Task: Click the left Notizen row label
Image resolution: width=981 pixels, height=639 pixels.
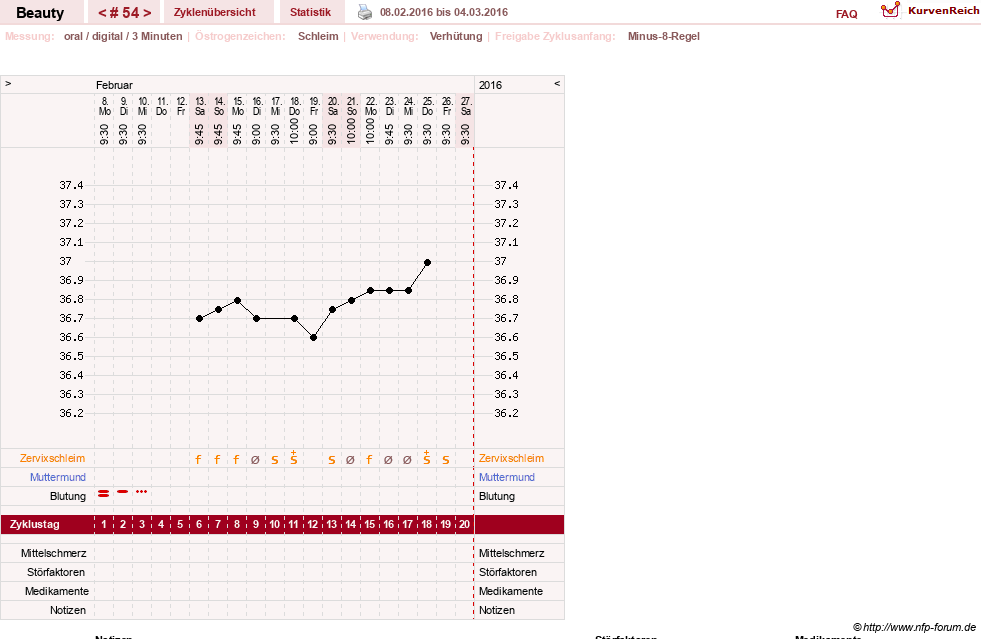Action: click(x=68, y=610)
